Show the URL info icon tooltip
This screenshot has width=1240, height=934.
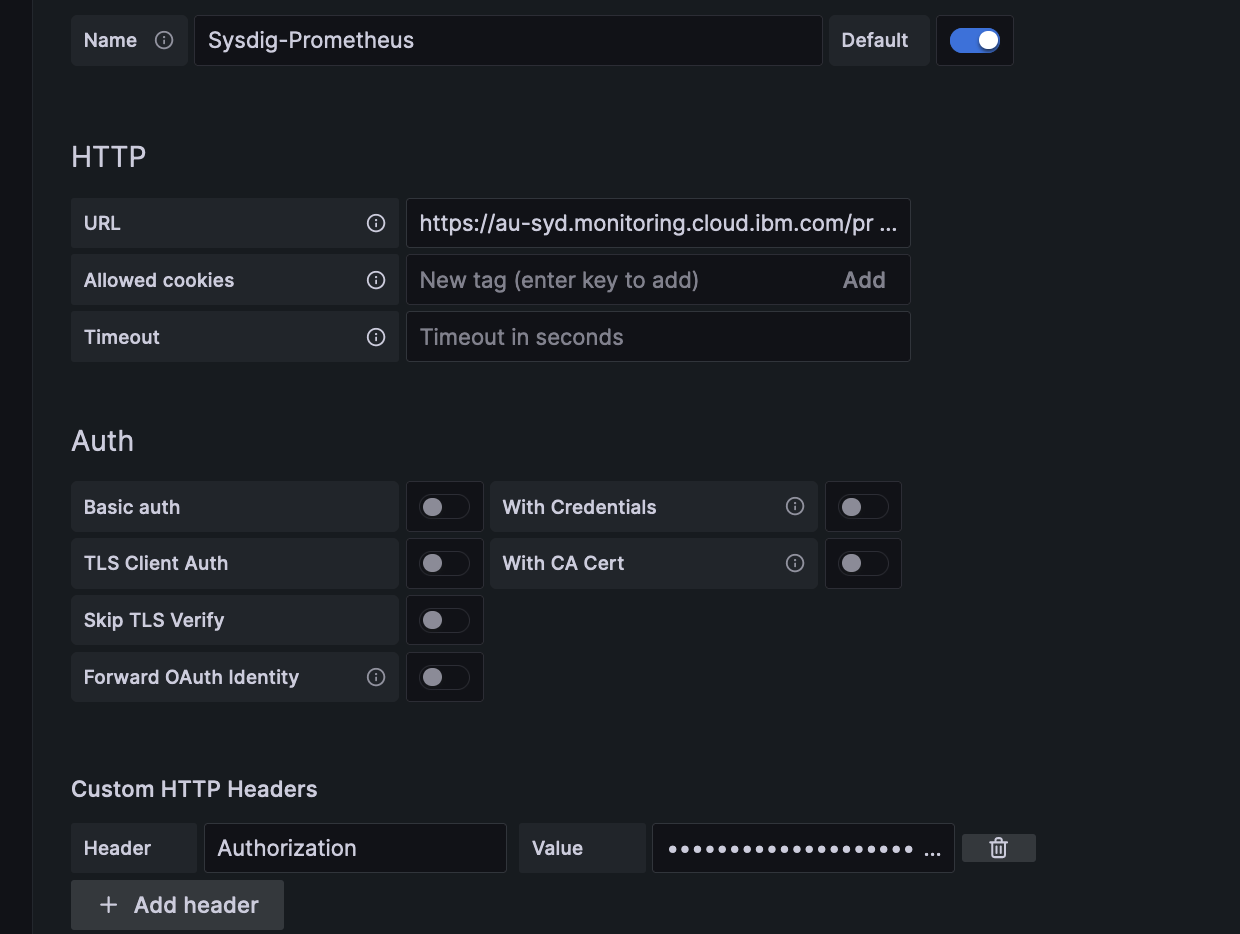376,223
